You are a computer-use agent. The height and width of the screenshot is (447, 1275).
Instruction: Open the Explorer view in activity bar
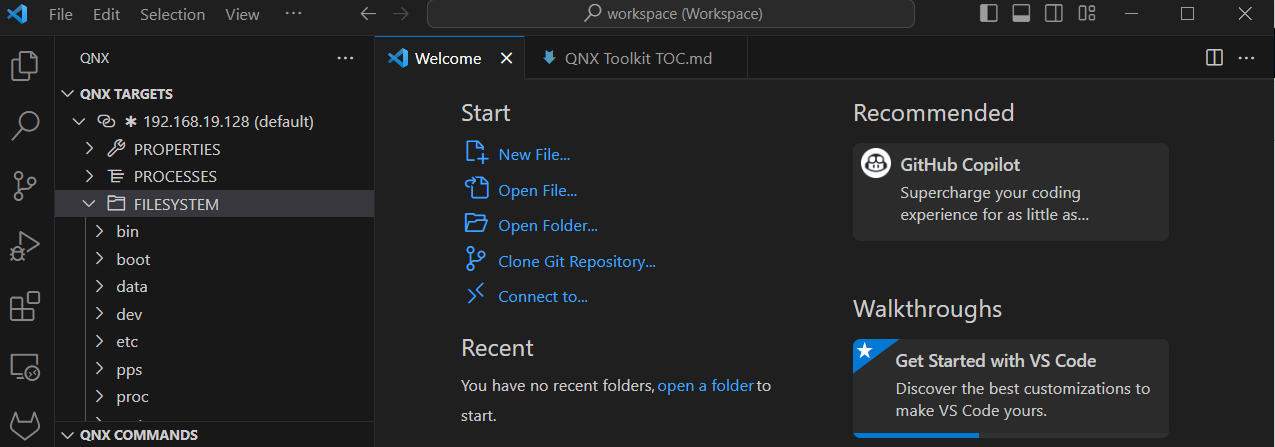click(24, 66)
